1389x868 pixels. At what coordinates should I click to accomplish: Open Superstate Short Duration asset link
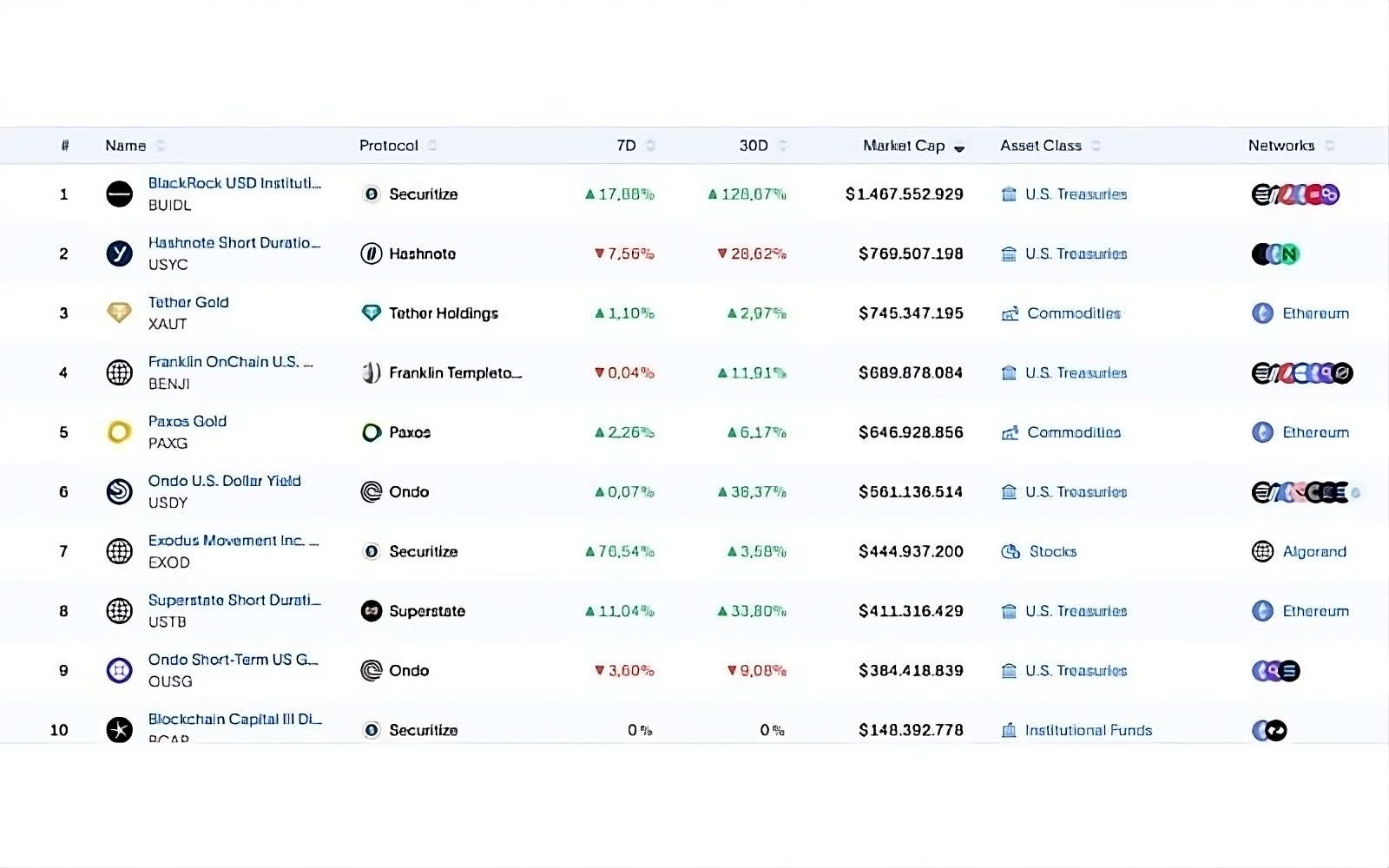[x=234, y=600]
